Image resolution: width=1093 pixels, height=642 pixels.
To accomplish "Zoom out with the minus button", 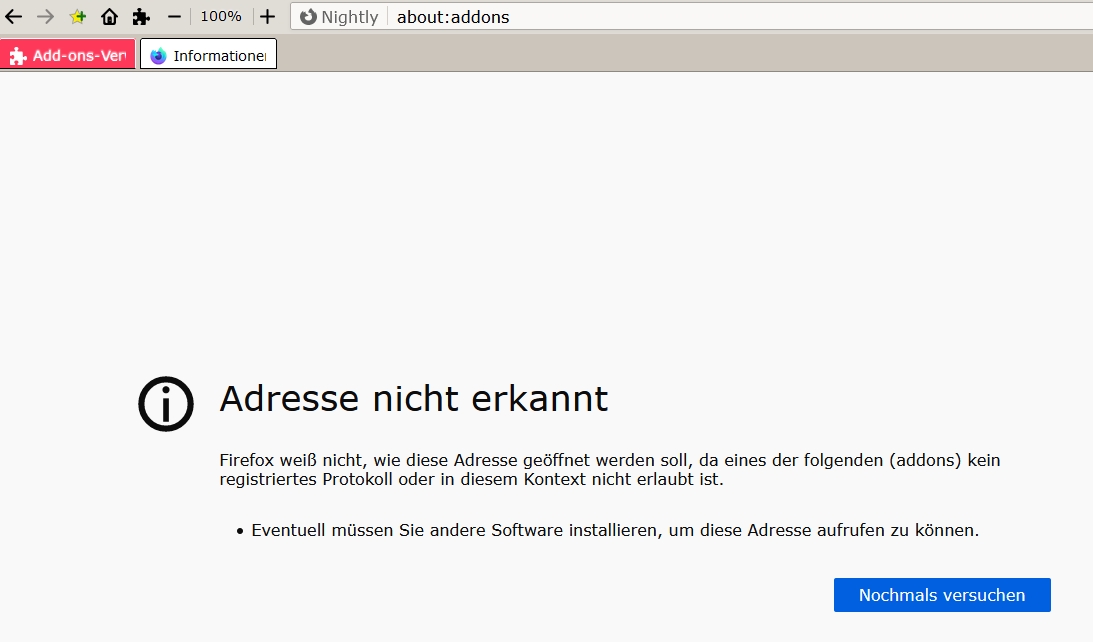I will pyautogui.click(x=174, y=17).
